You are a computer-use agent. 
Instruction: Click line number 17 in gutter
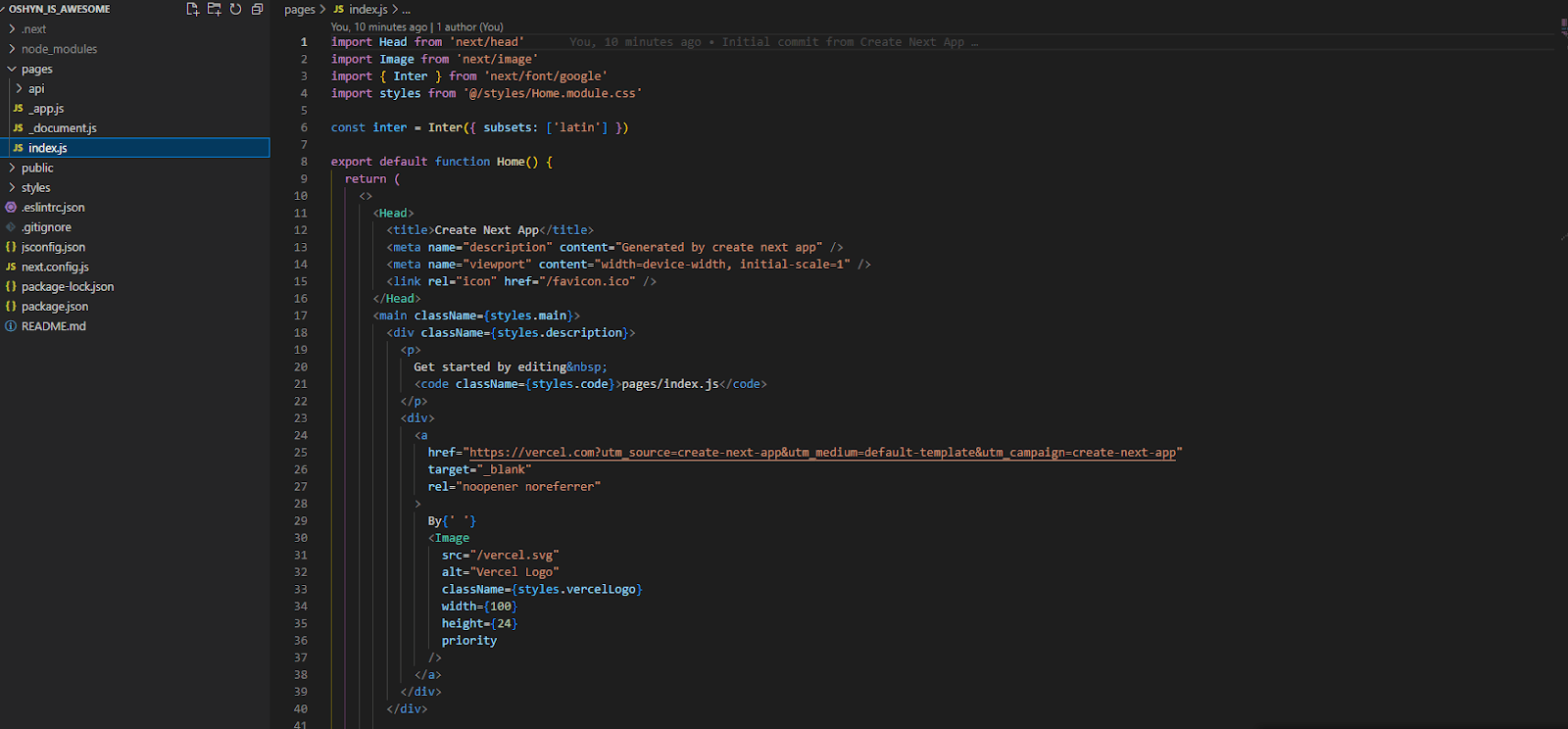point(301,316)
